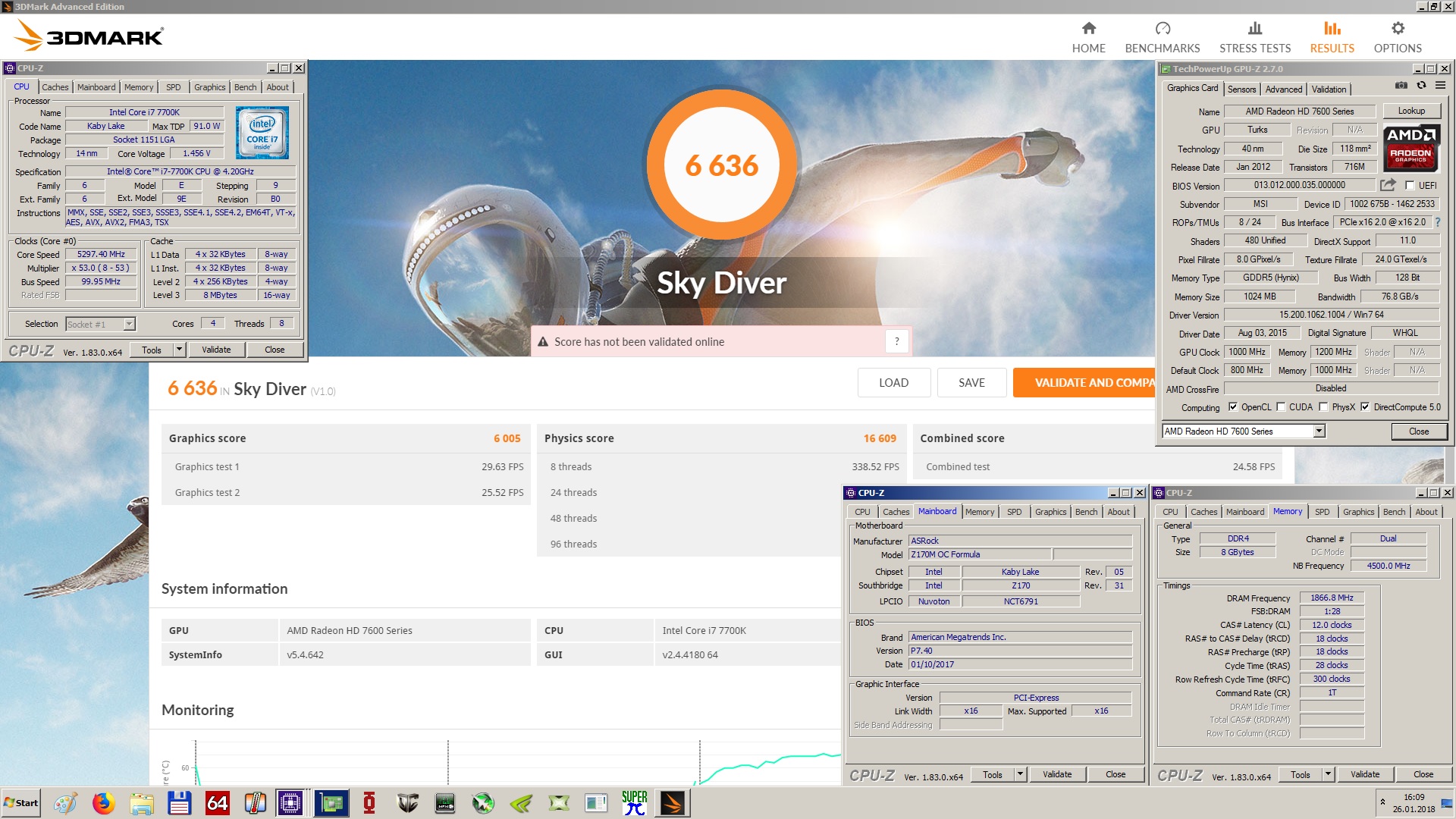Toggle the OpenCL checkbox
Screen dimensions: 1456x819
pos(1232,407)
